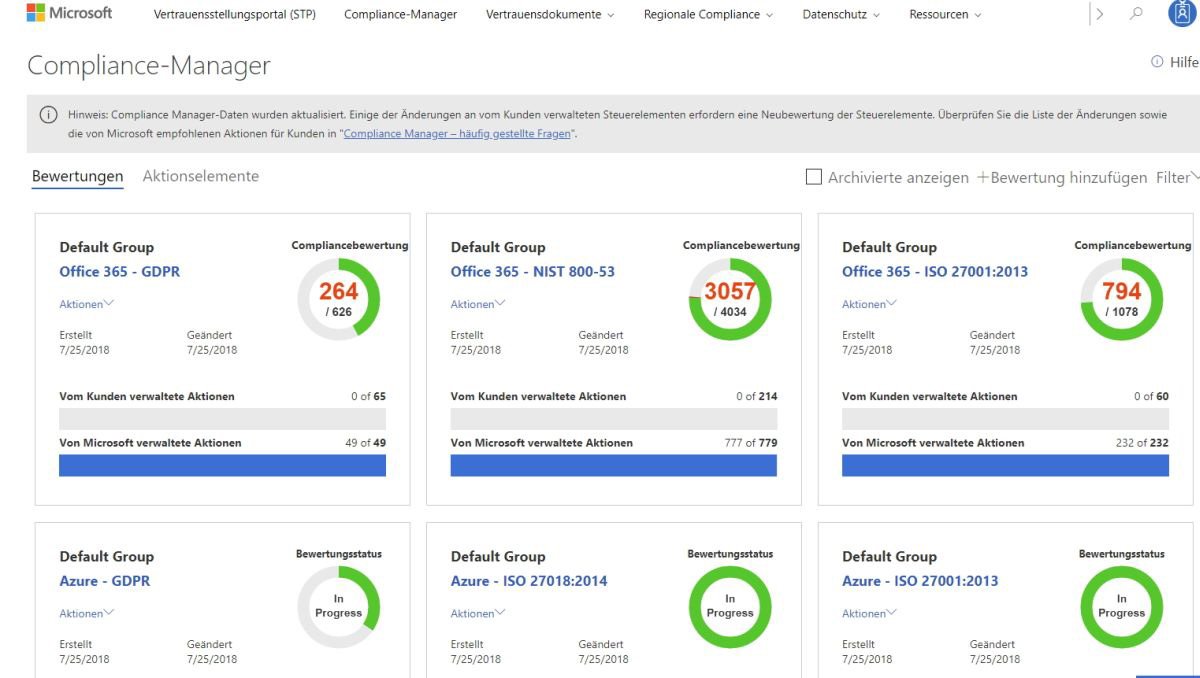Open the Regionale Compliance menu
This screenshot has height=678, width=1200.
703,14
